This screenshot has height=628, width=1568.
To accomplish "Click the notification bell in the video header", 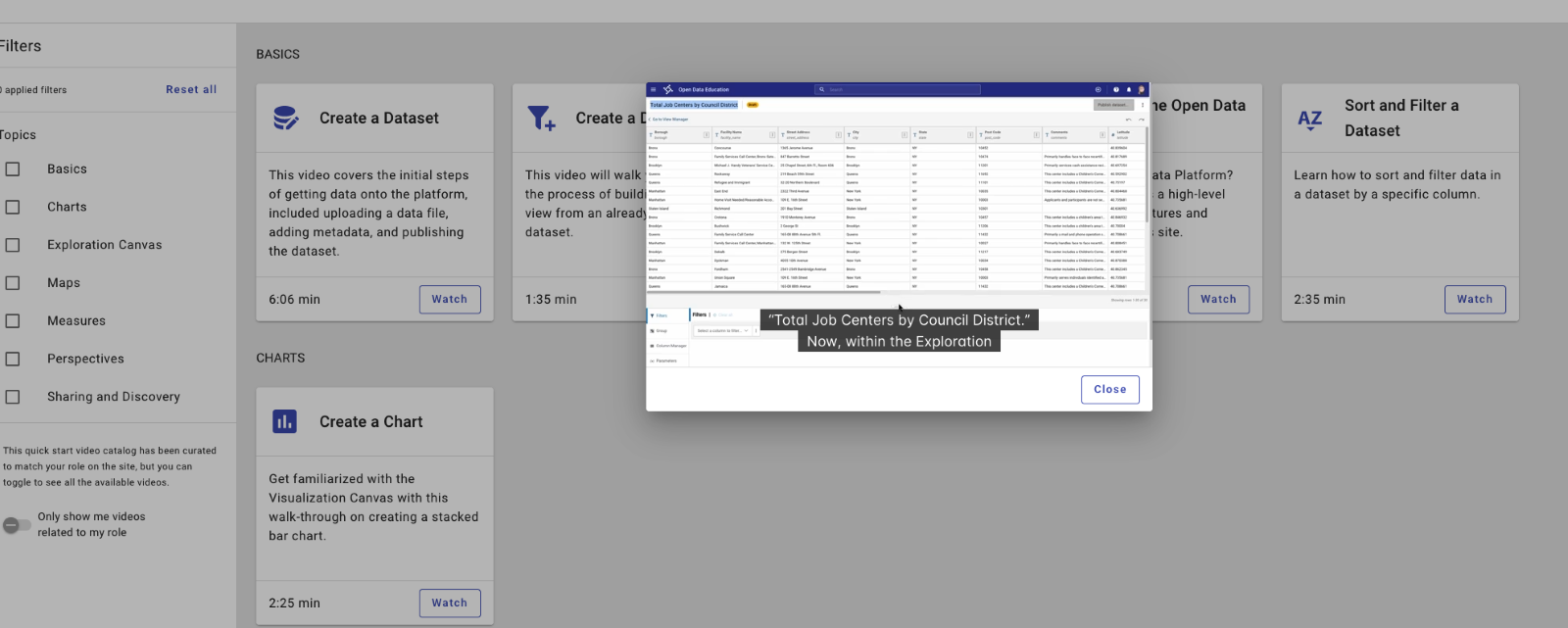I will pyautogui.click(x=1129, y=89).
